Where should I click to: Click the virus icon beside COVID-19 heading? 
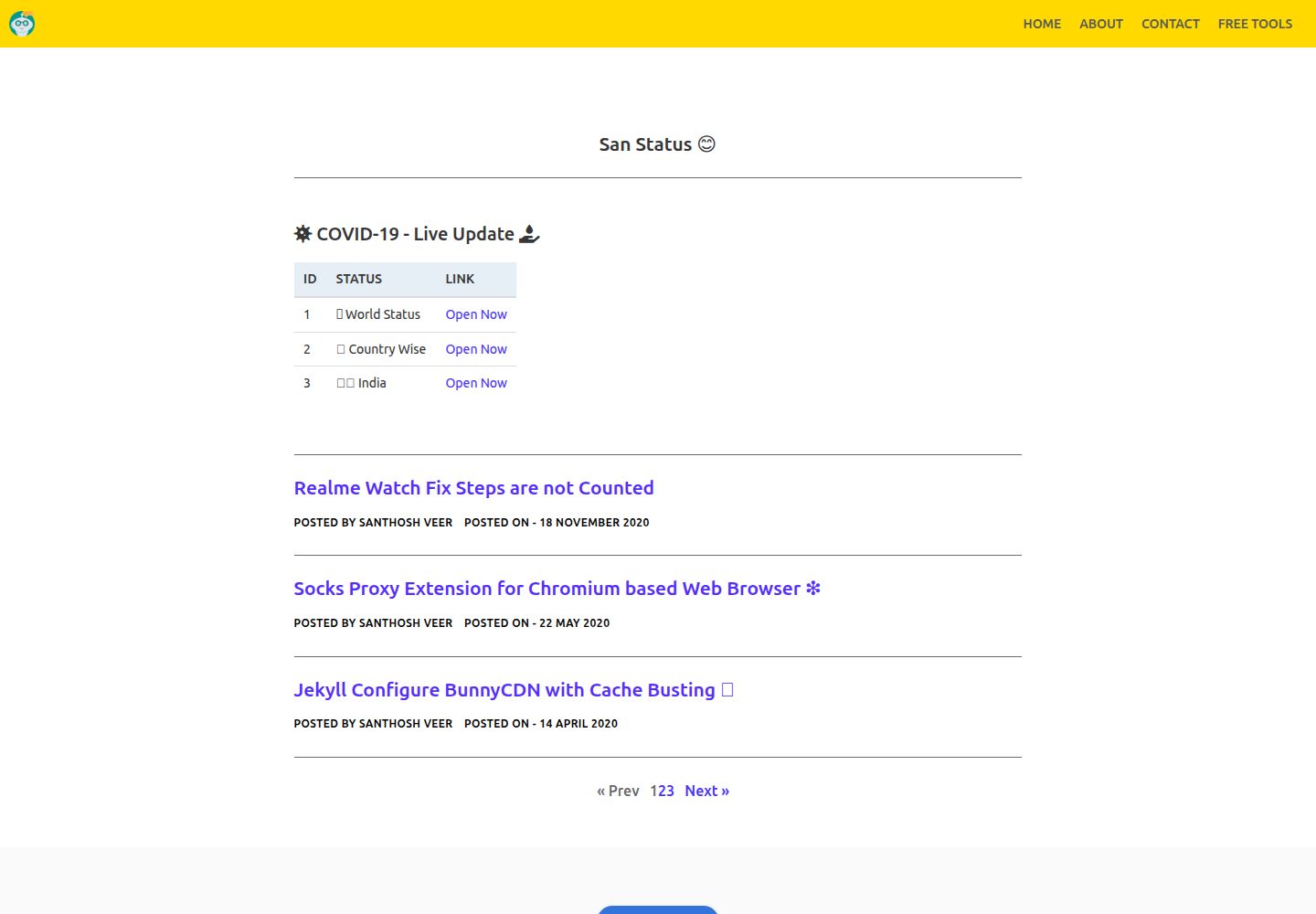point(302,234)
